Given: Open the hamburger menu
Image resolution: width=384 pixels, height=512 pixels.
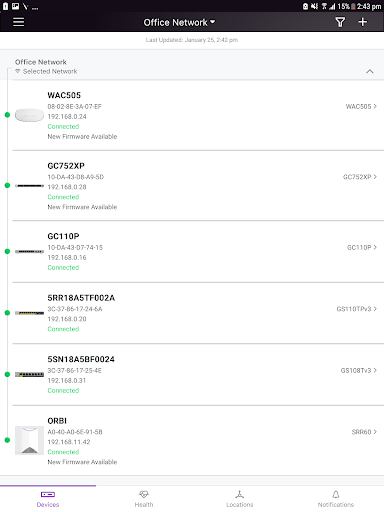Looking at the screenshot, I should click(18, 22).
